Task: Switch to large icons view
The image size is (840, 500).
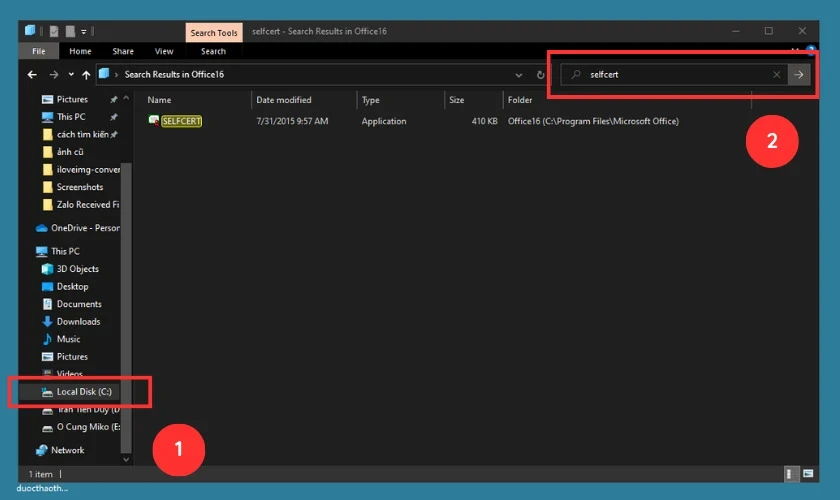Action: 806,474
